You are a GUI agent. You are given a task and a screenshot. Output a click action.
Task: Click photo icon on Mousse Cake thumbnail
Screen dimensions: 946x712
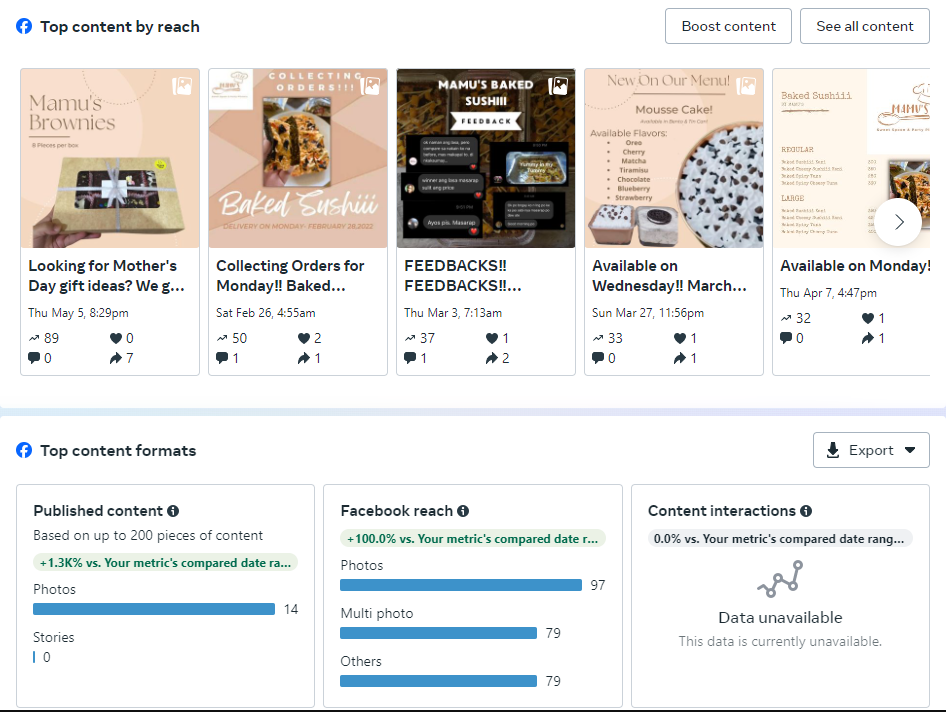coord(746,86)
